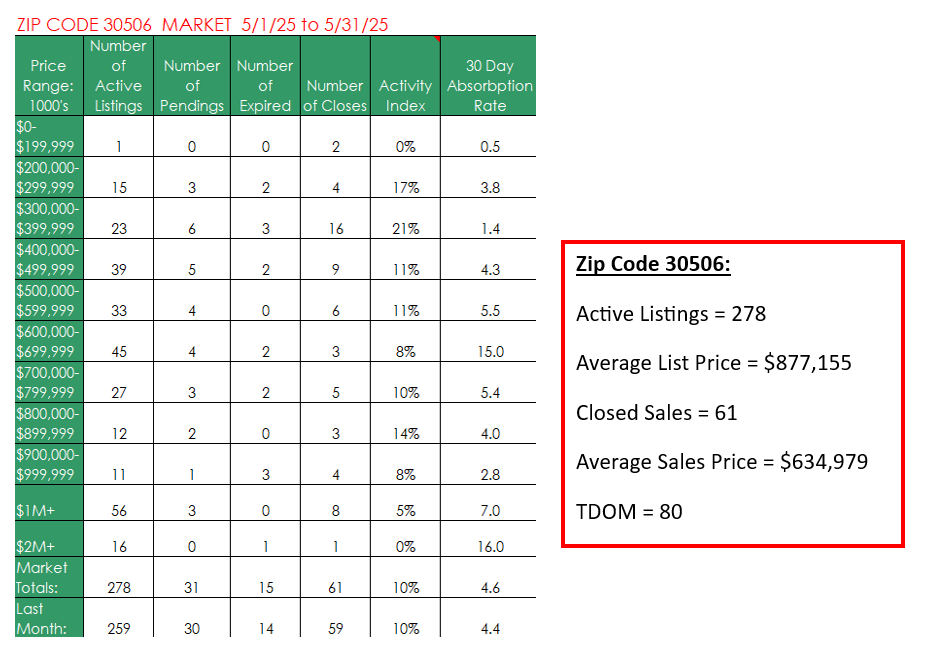Select the $1M+ price range row label

[x=49, y=503]
